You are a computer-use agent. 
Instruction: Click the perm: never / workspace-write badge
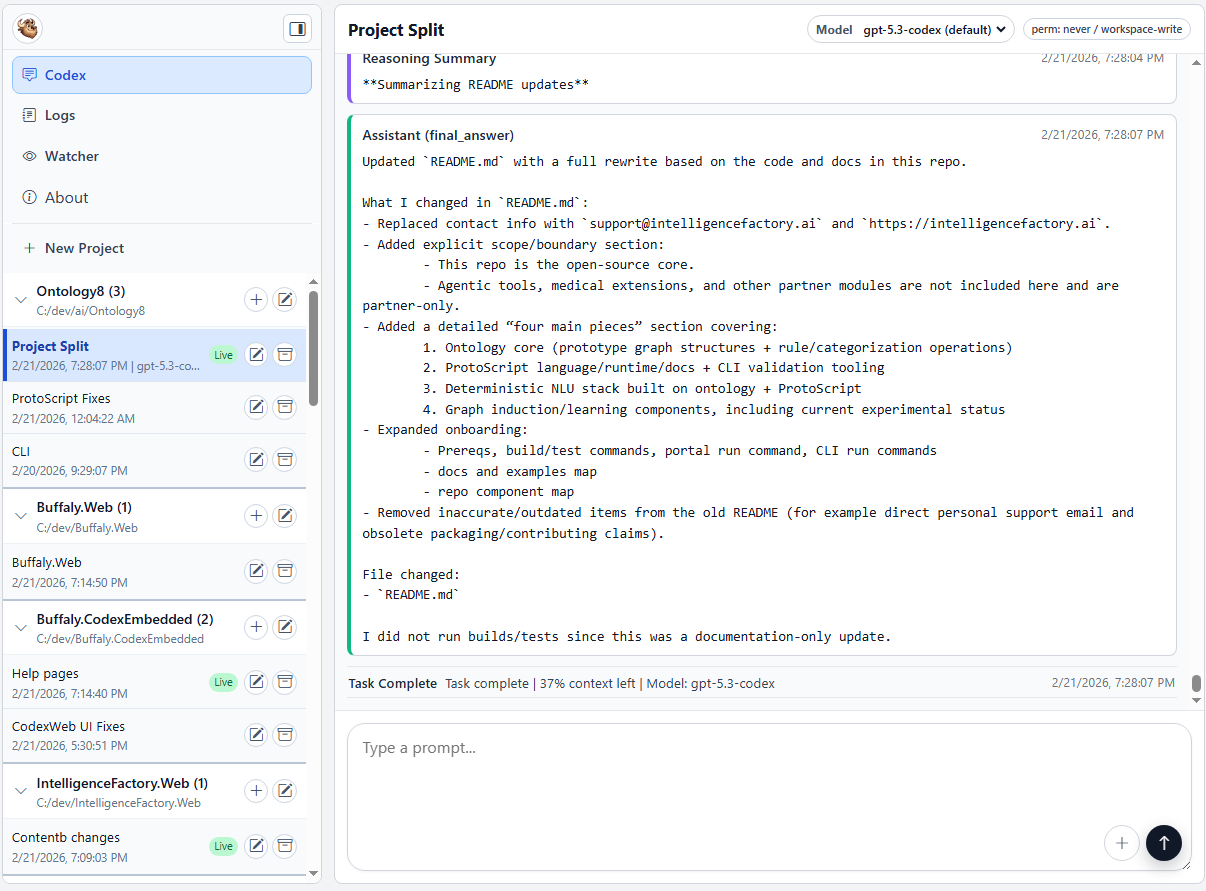tap(1106, 29)
